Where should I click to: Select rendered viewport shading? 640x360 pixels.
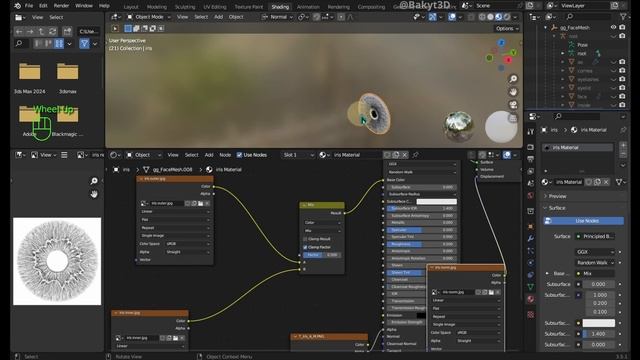point(507,17)
